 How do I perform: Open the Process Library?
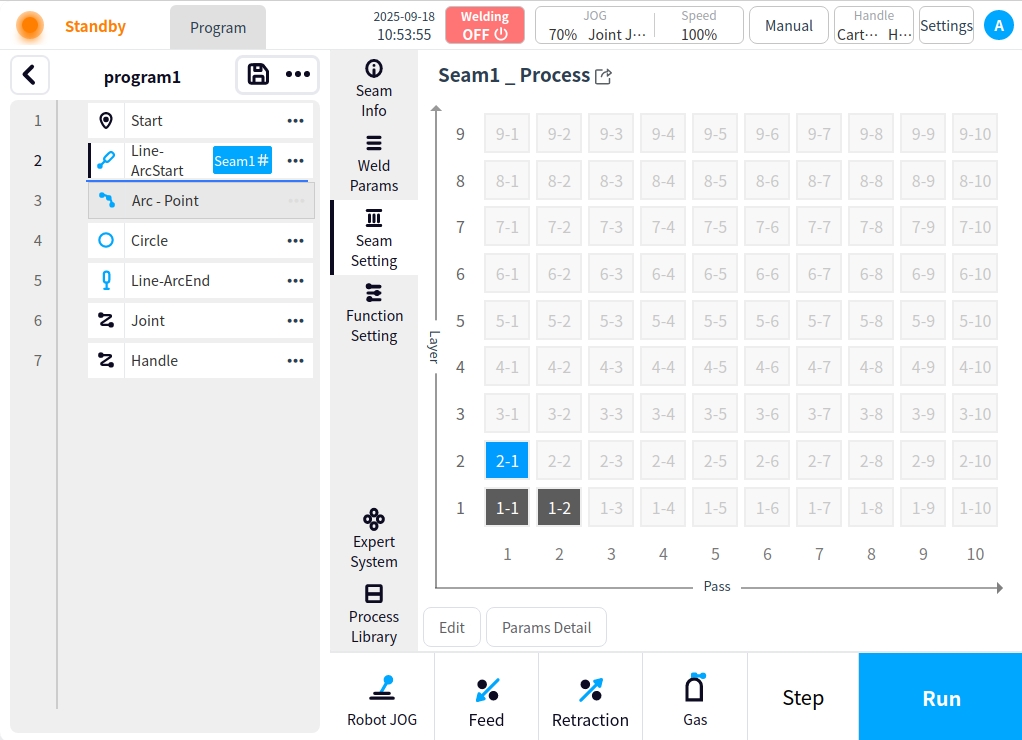(x=374, y=614)
